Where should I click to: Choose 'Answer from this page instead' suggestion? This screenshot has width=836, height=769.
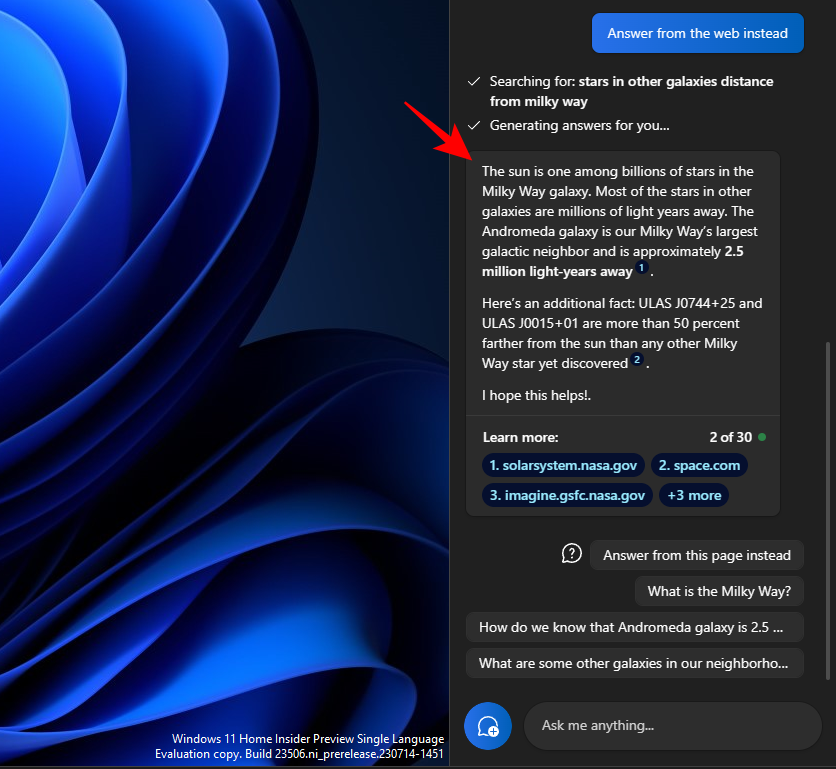point(696,555)
